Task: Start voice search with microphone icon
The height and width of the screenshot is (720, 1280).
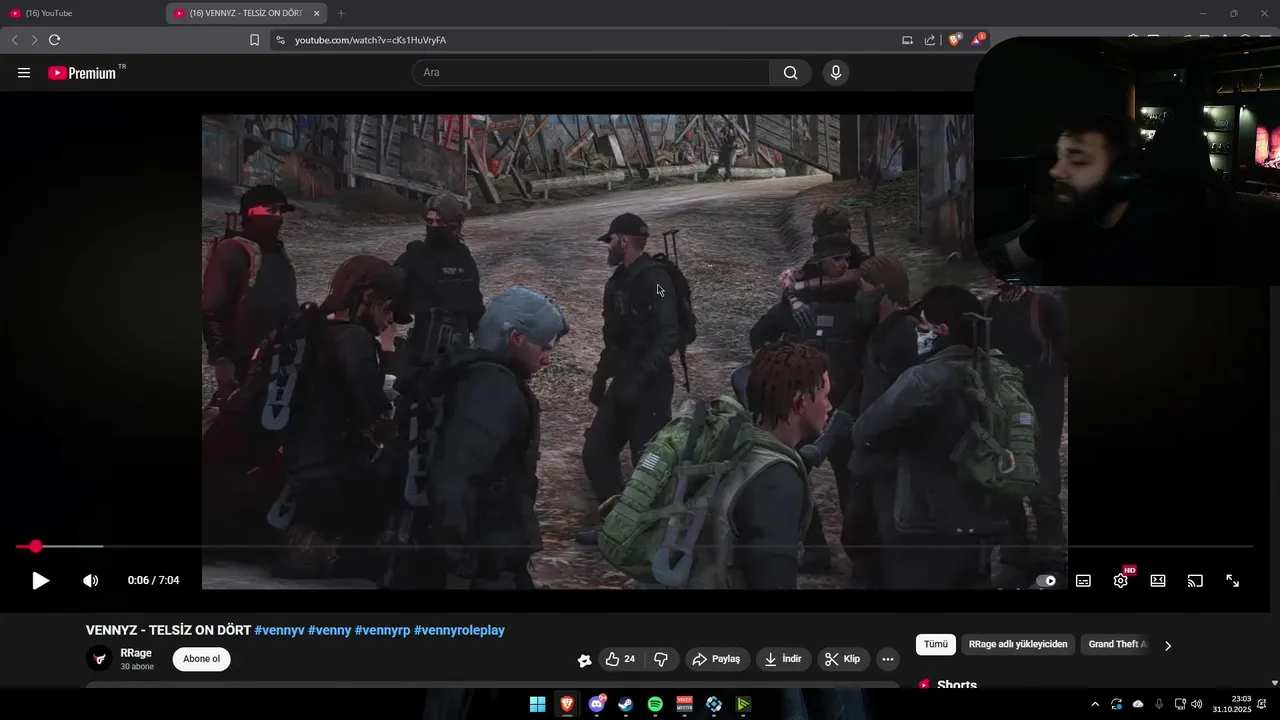Action: click(836, 72)
